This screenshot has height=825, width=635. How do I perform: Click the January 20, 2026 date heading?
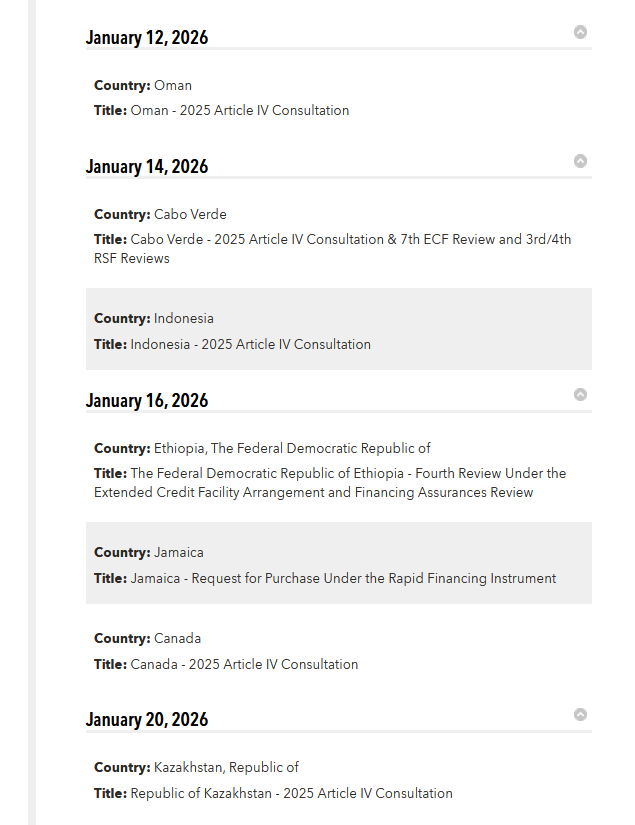pyautogui.click(x=147, y=720)
